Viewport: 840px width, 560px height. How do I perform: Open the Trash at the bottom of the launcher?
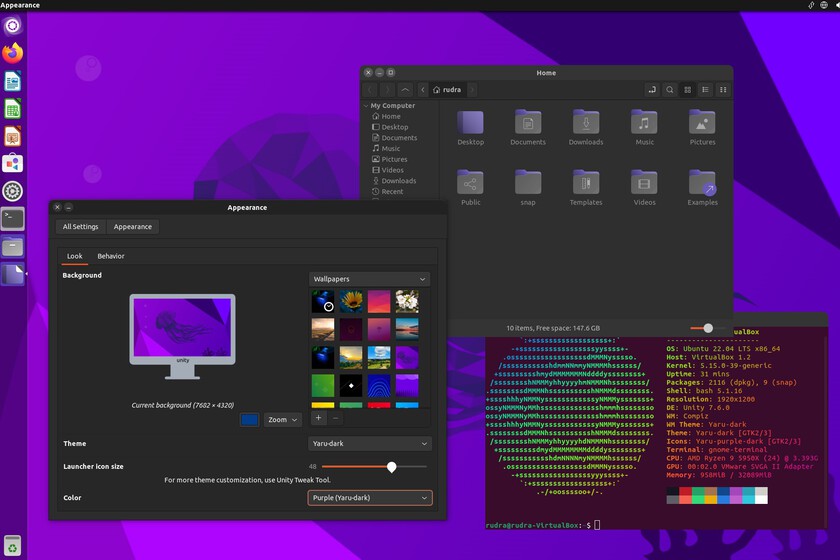[x=12, y=547]
